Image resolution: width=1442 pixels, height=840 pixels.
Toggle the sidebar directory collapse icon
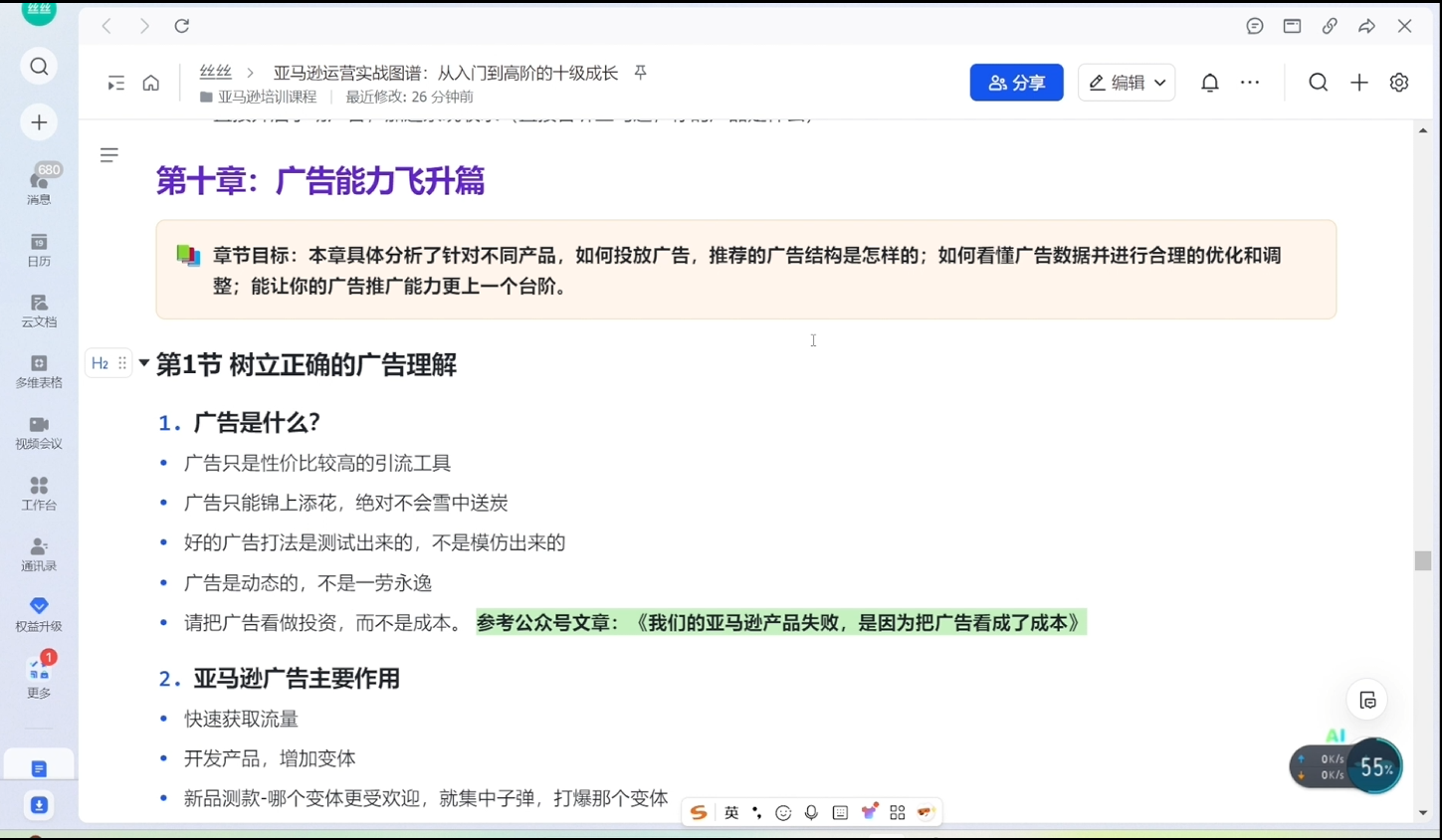point(115,83)
